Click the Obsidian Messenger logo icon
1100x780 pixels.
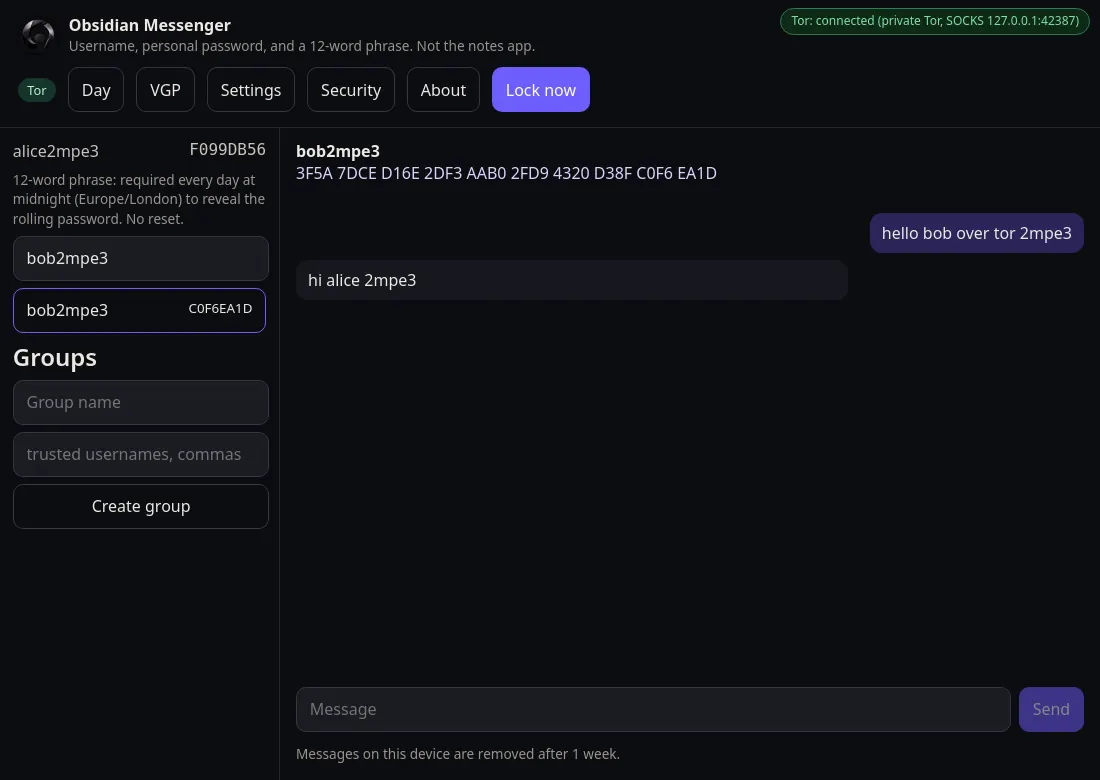[38, 34]
